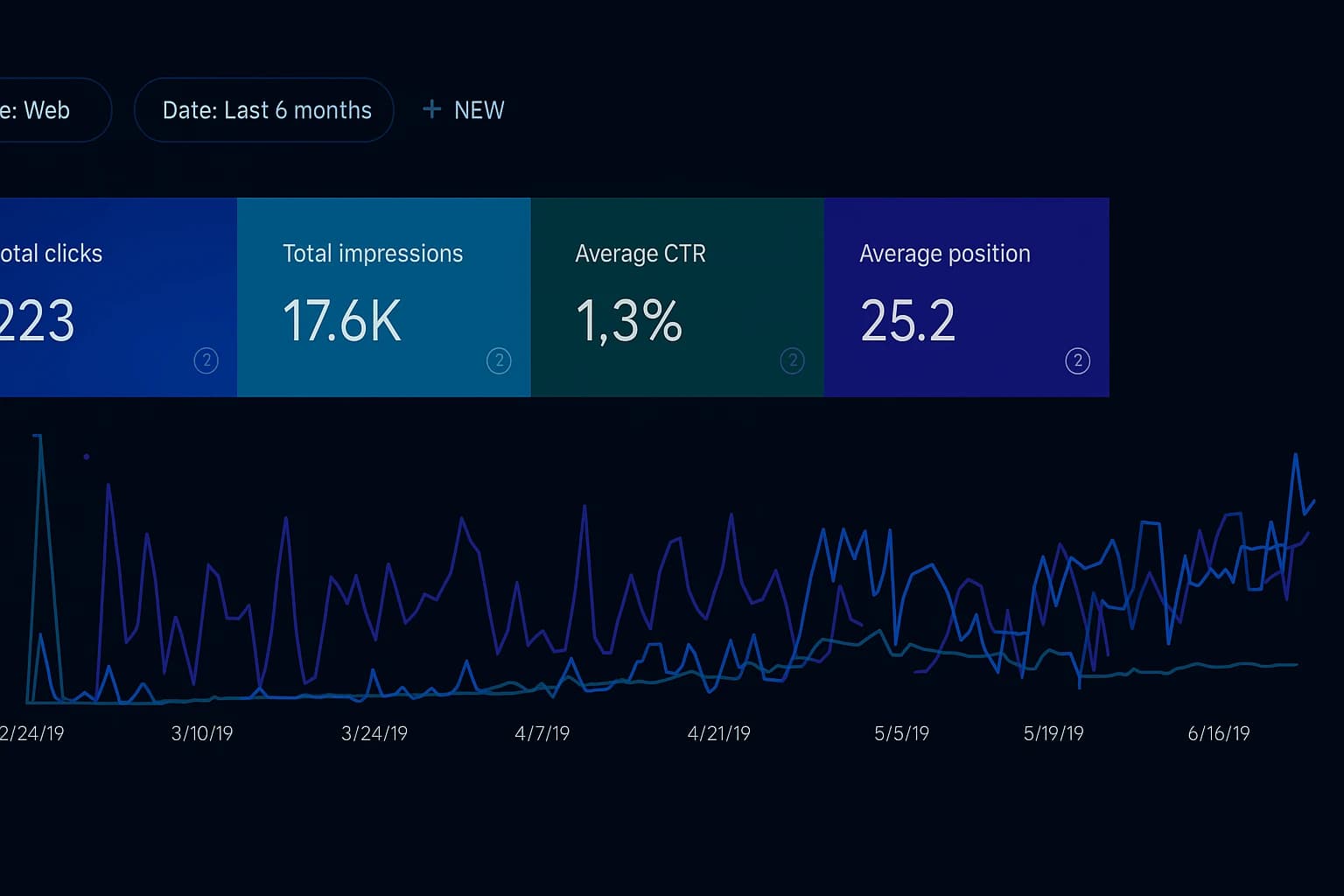Click the info icon on the Total clicks card
1344x896 pixels.
coord(206,360)
